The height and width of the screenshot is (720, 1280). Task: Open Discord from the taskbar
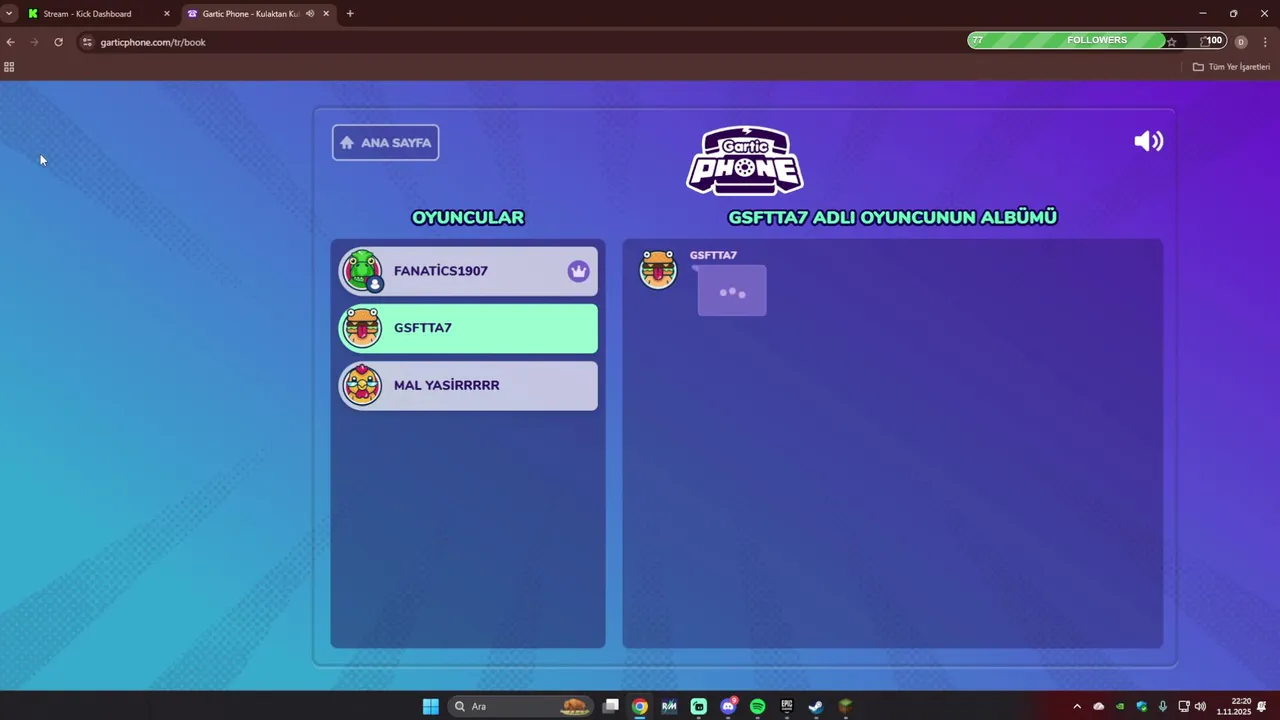coord(728,706)
